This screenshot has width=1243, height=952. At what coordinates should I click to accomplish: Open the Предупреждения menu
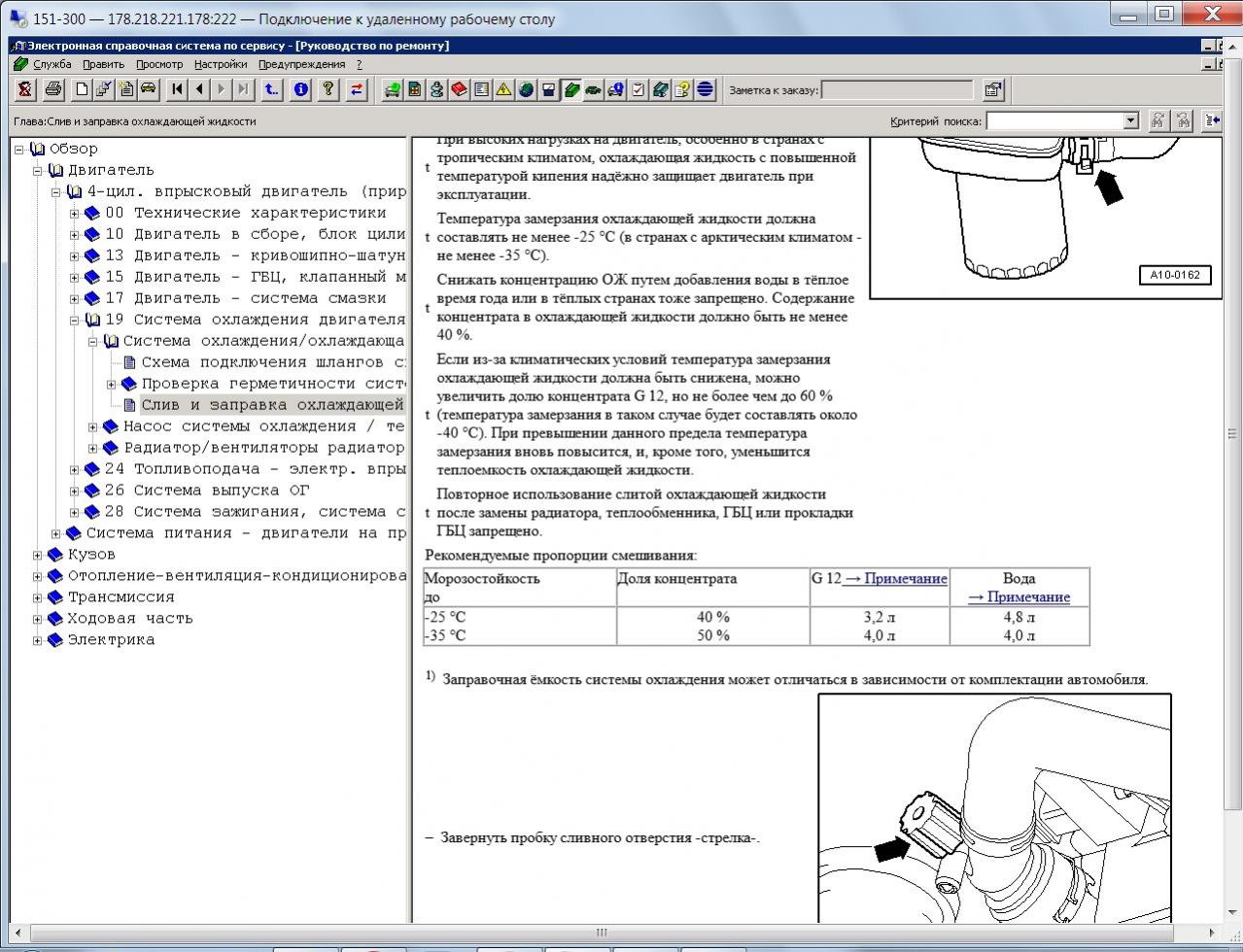pyautogui.click(x=301, y=64)
